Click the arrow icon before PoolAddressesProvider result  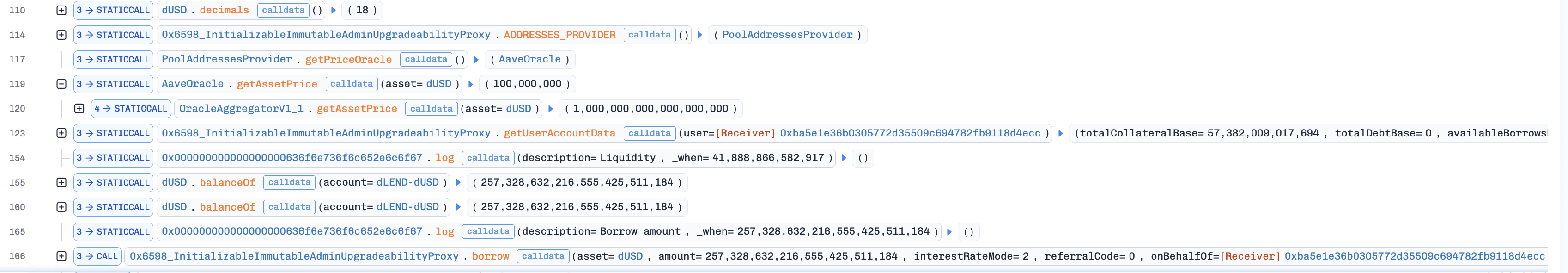tap(700, 35)
